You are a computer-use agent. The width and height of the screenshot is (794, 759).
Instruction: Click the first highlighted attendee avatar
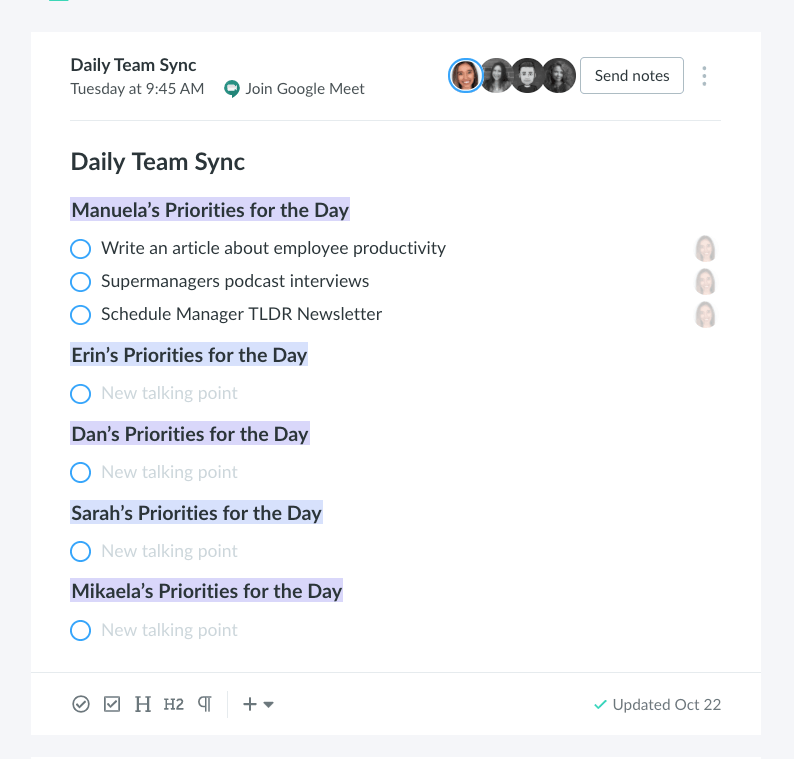point(465,75)
